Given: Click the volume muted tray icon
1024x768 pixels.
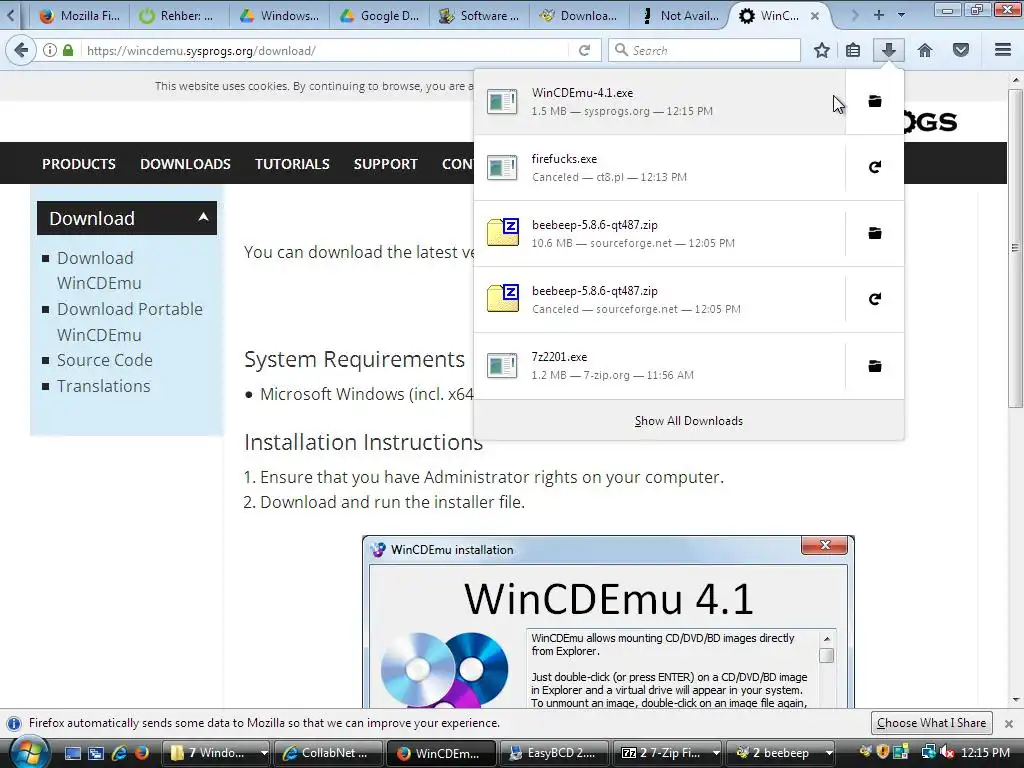Looking at the screenshot, I should (946, 753).
